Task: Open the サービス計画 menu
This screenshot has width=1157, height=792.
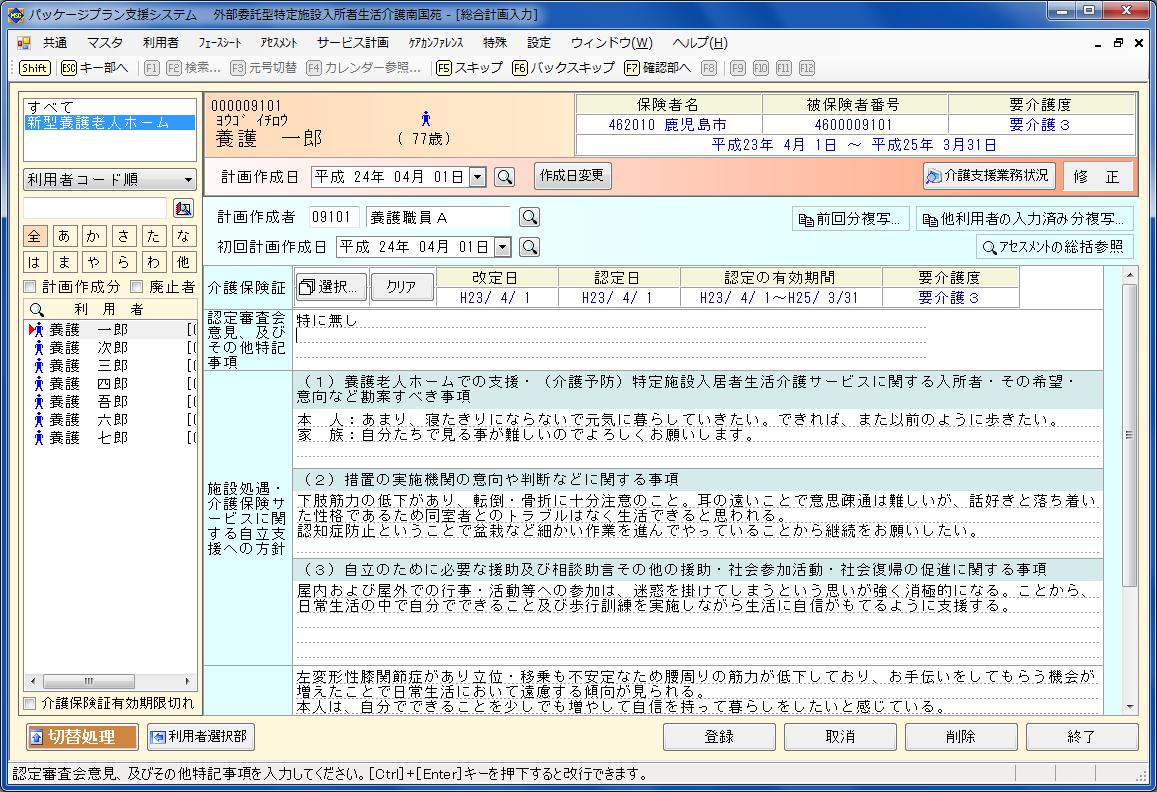Action: click(x=352, y=43)
